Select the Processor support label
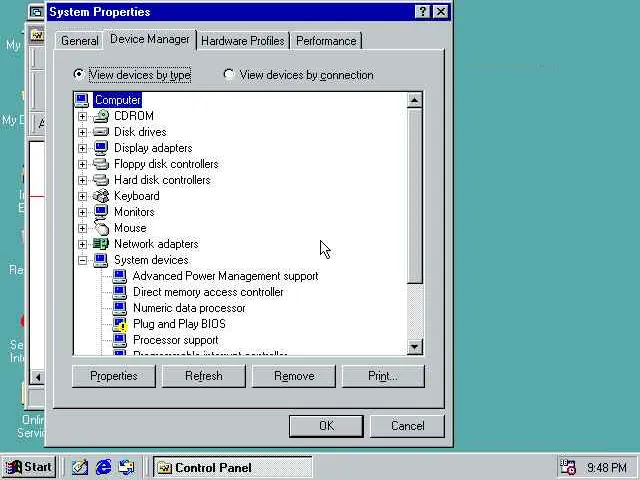The width and height of the screenshot is (640, 480). click(176, 340)
